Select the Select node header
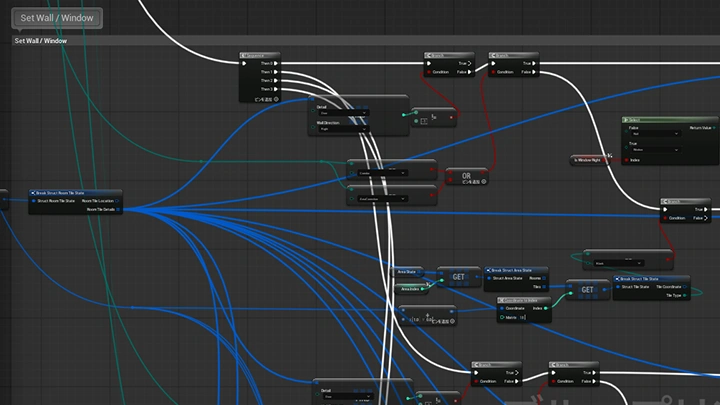The width and height of the screenshot is (720, 405). pyautogui.click(x=670, y=120)
